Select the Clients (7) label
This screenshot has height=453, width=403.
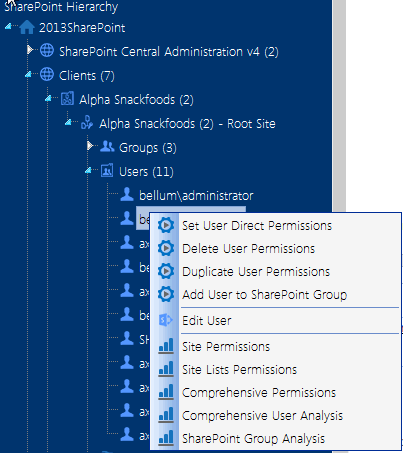[x=87, y=76]
